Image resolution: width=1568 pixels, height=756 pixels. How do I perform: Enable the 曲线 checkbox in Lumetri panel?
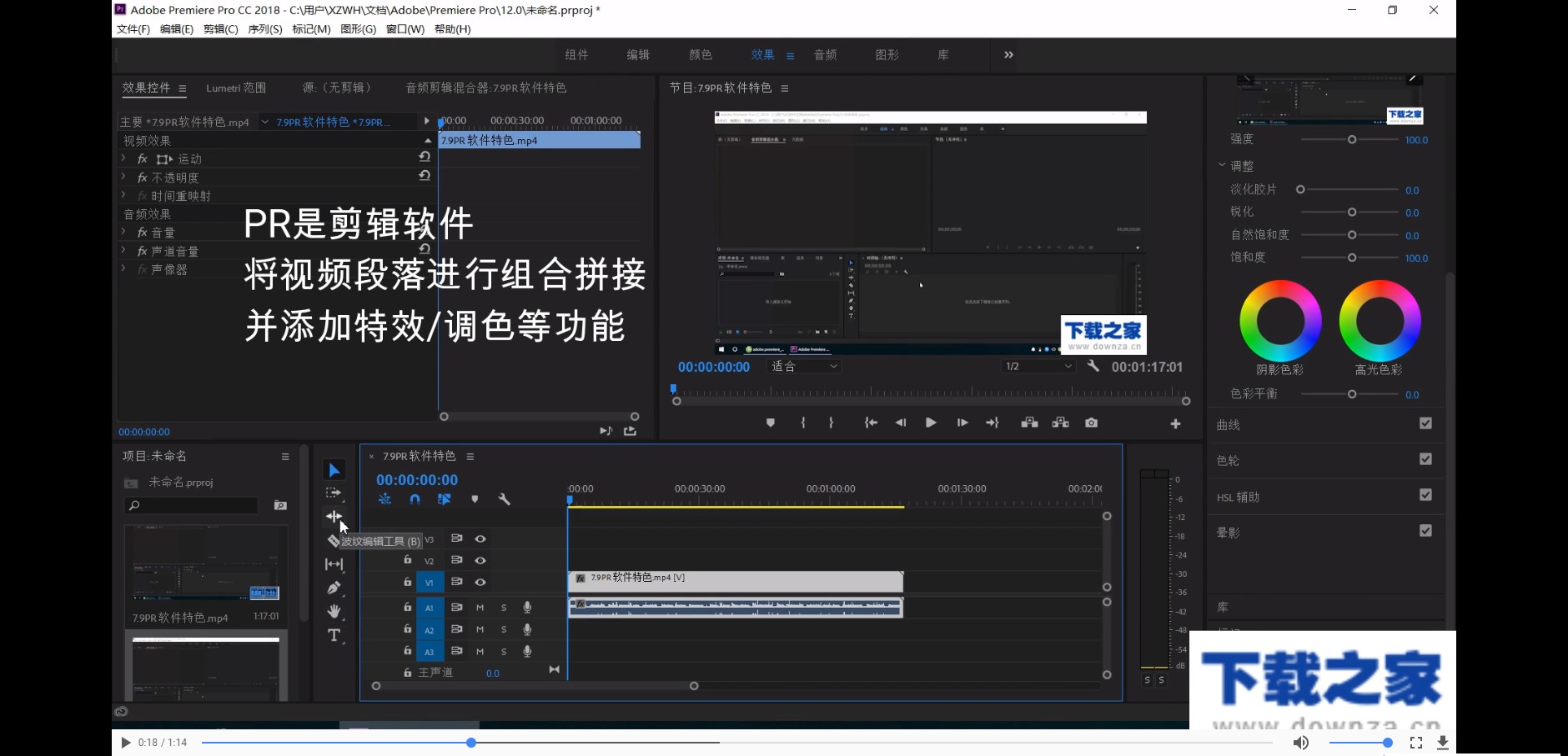pos(1425,423)
